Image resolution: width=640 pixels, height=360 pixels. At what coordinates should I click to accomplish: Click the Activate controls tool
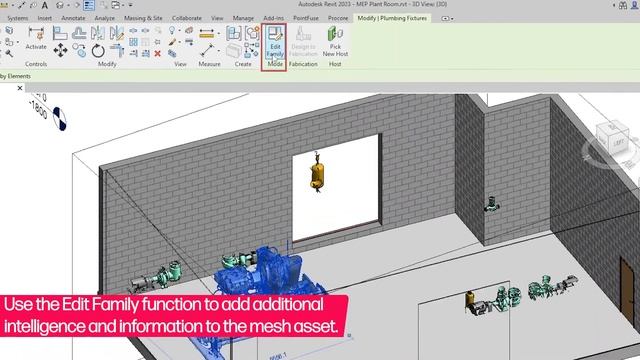tap(36, 38)
